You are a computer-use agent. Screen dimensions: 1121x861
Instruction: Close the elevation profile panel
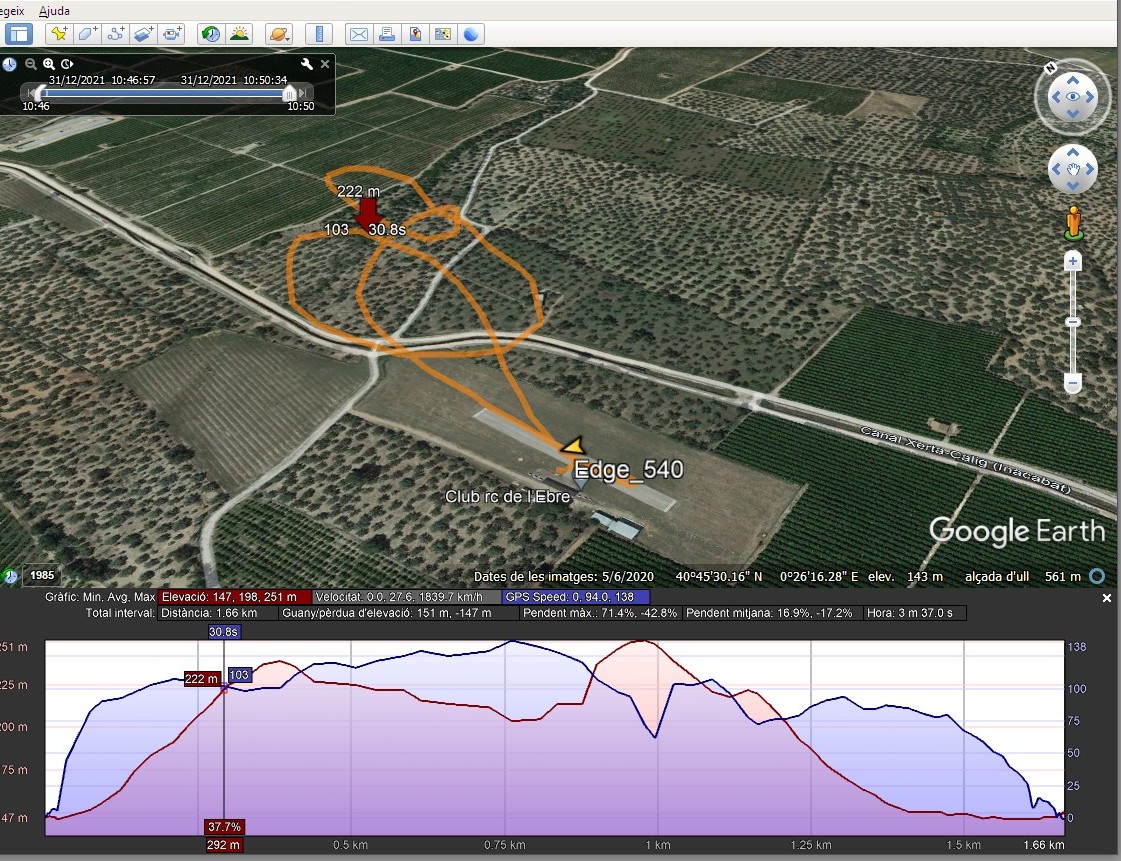click(1107, 598)
